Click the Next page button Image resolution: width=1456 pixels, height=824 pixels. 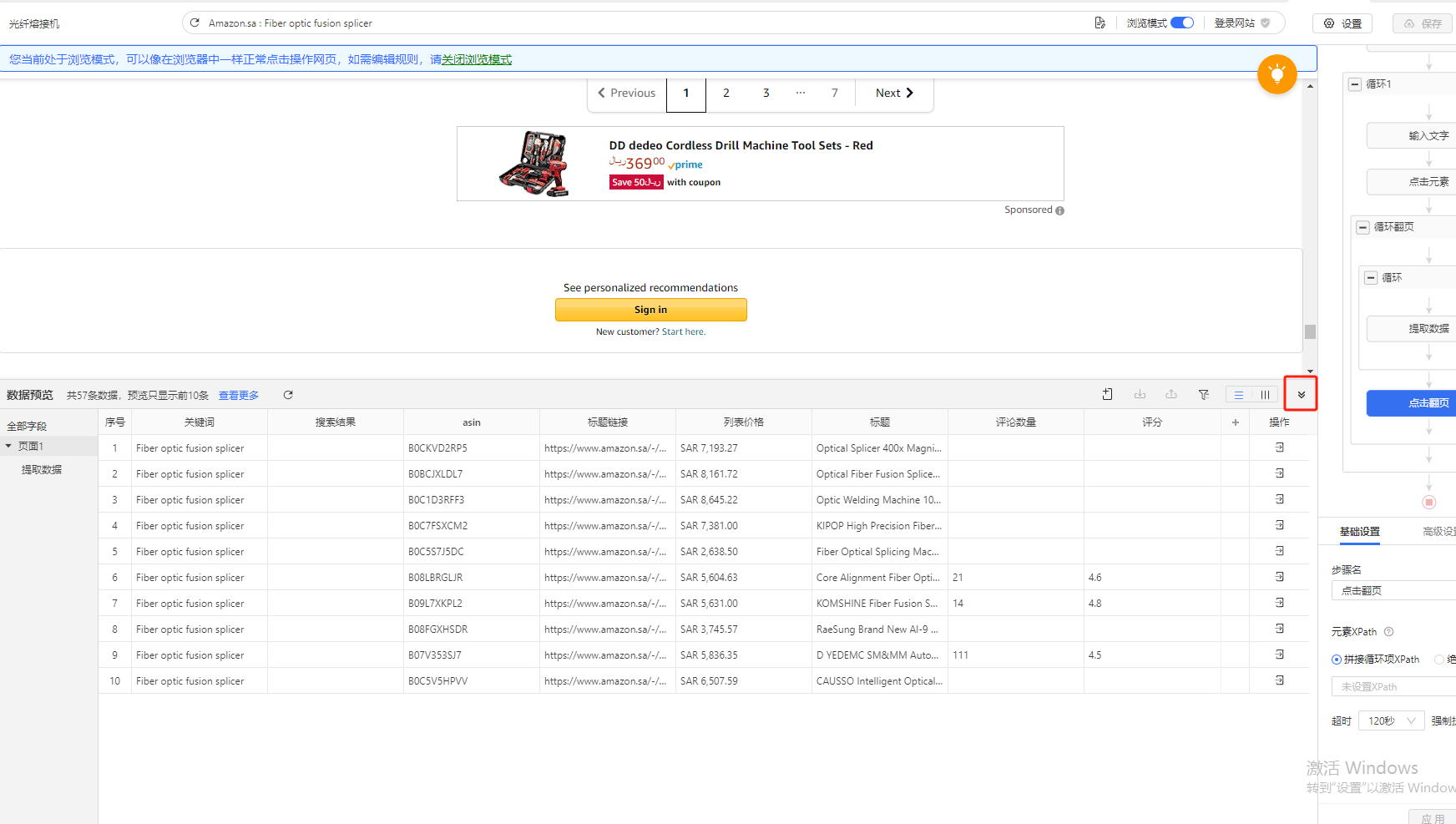point(894,93)
